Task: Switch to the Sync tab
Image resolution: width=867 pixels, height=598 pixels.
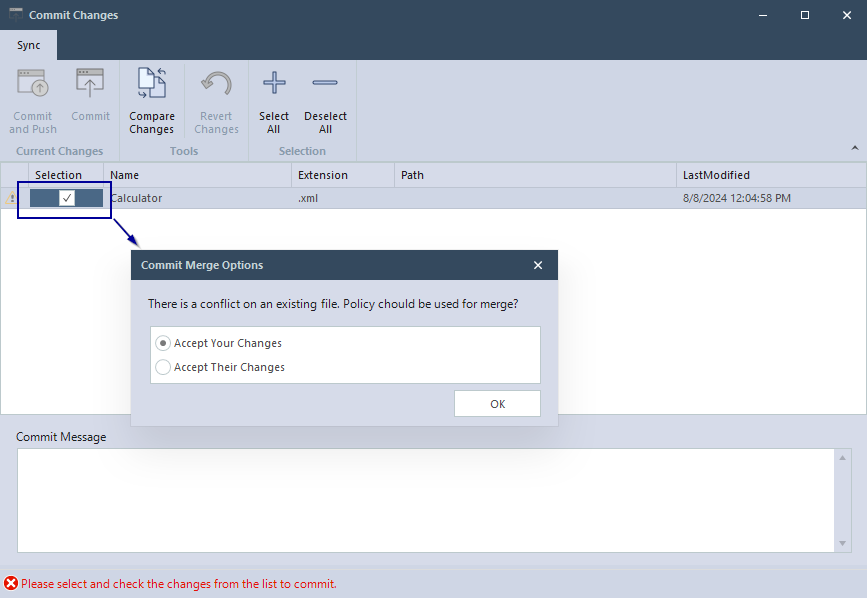Action: click(28, 45)
